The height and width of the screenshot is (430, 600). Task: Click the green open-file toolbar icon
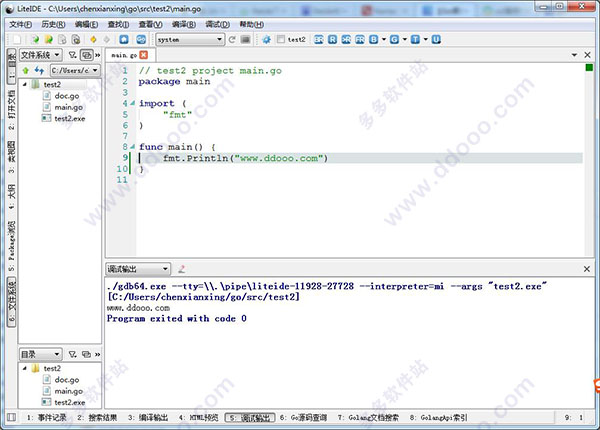35,39
